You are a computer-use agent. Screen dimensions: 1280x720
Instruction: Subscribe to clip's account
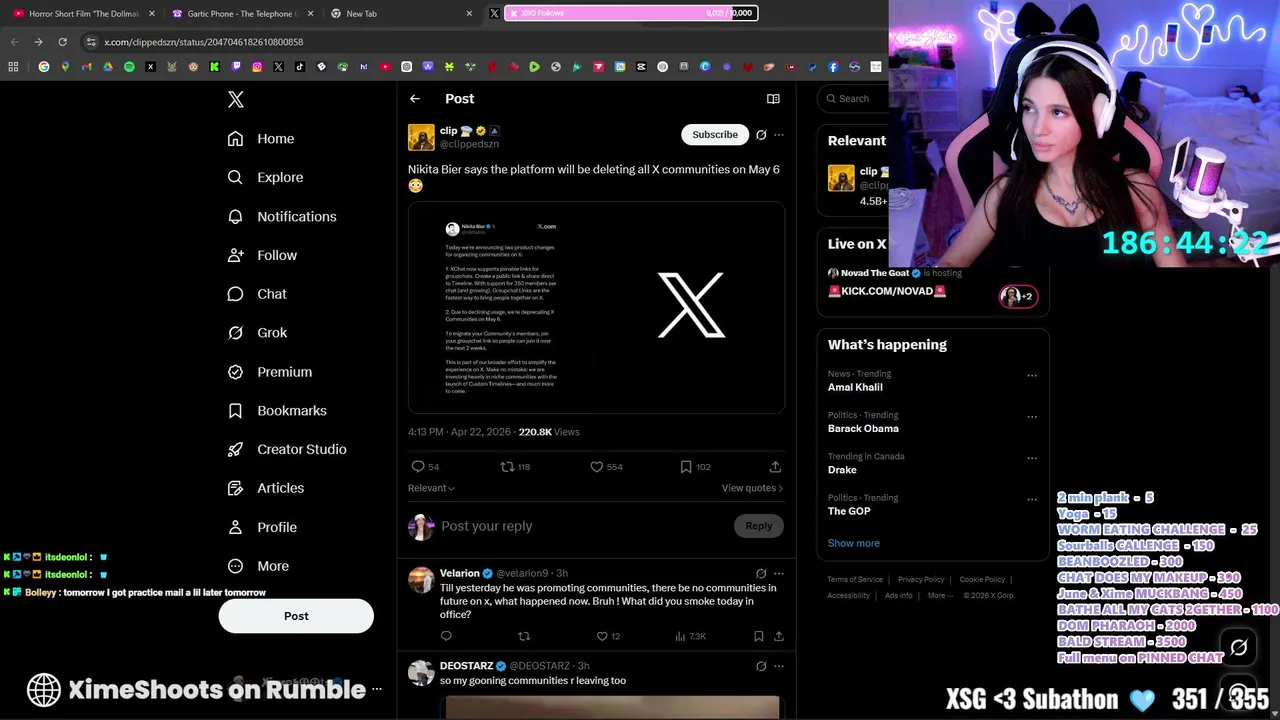point(715,135)
